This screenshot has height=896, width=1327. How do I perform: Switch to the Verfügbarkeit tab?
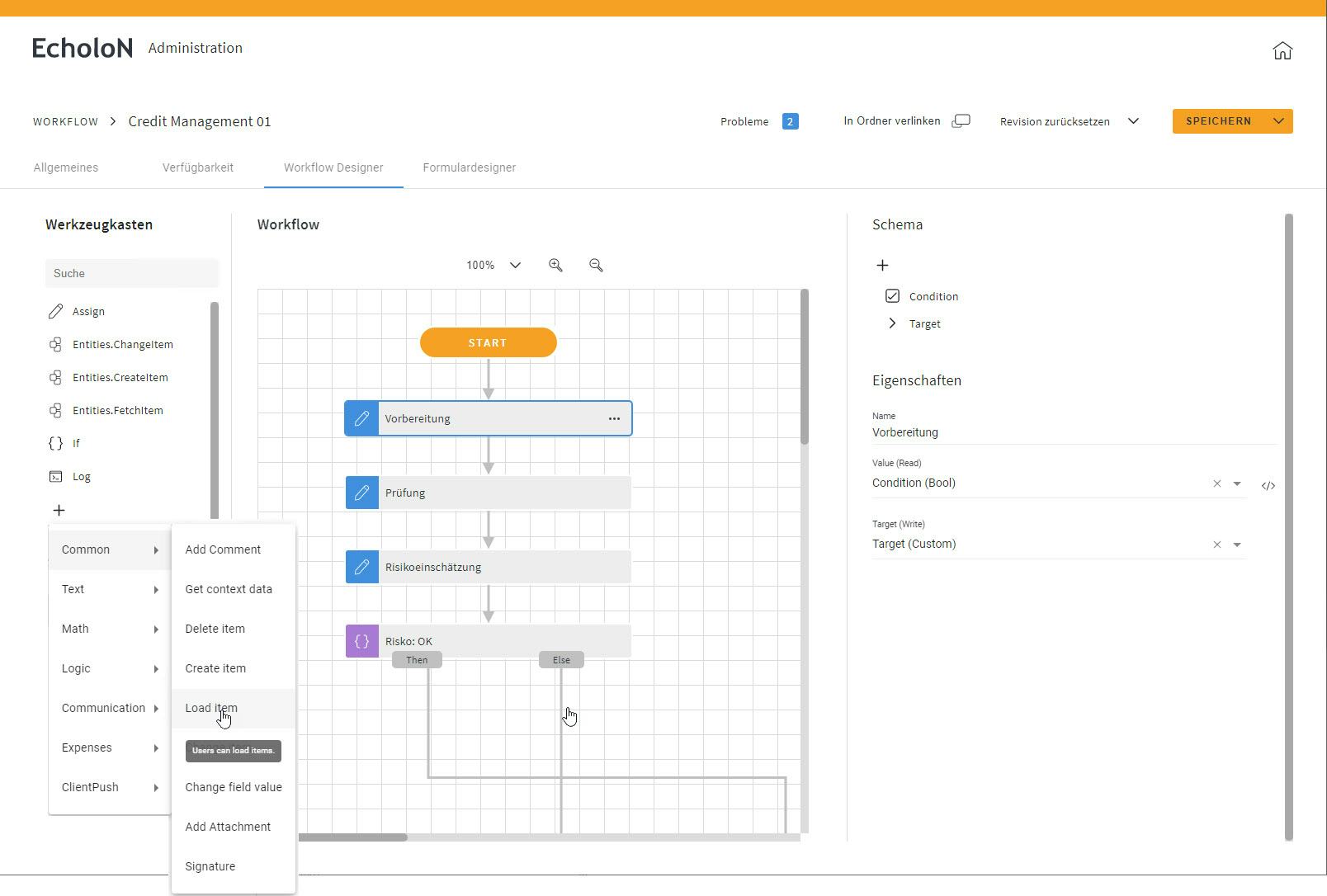[198, 167]
